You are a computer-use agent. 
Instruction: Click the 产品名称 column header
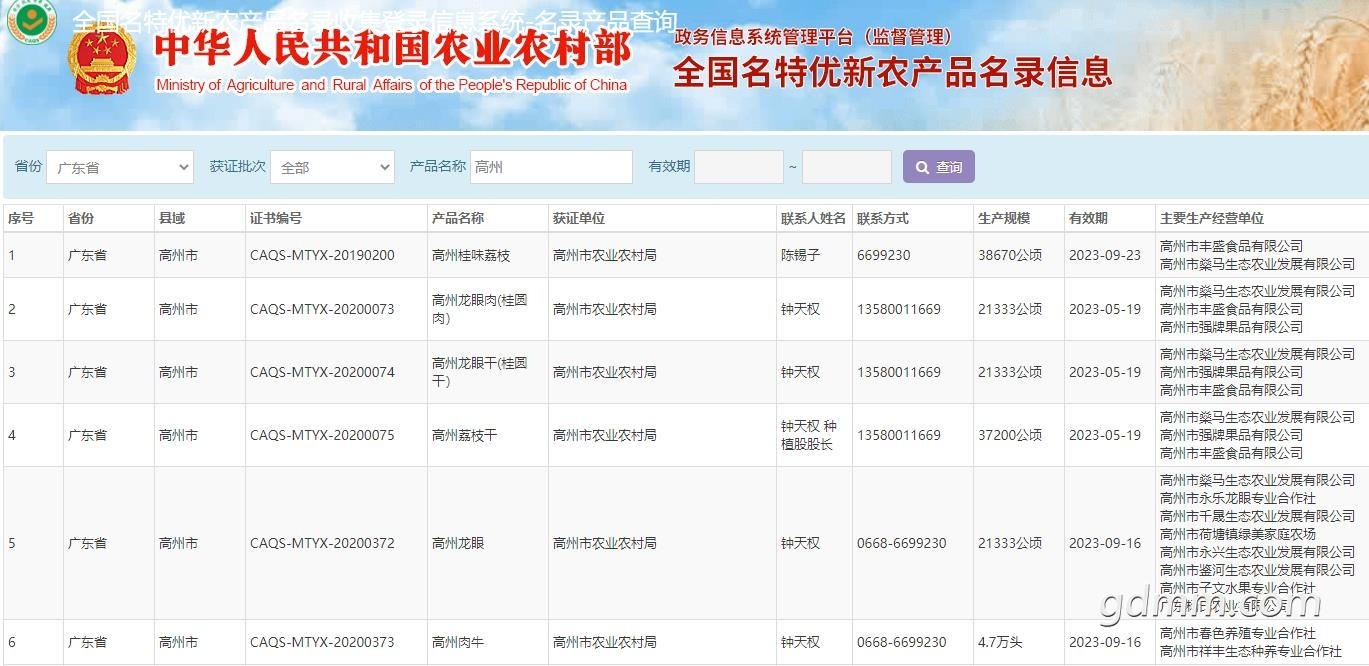point(458,218)
